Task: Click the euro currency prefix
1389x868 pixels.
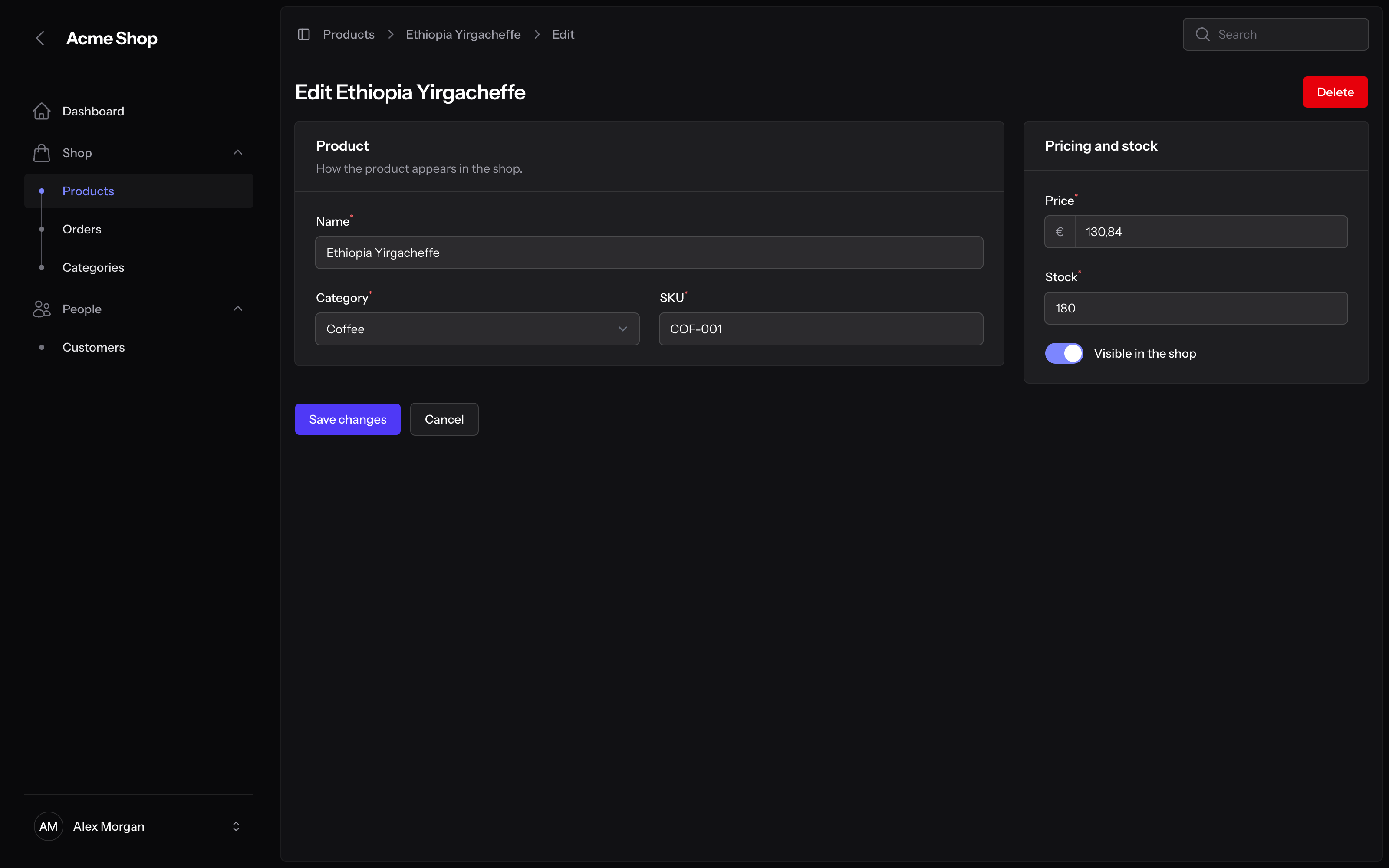Action: click(x=1060, y=232)
